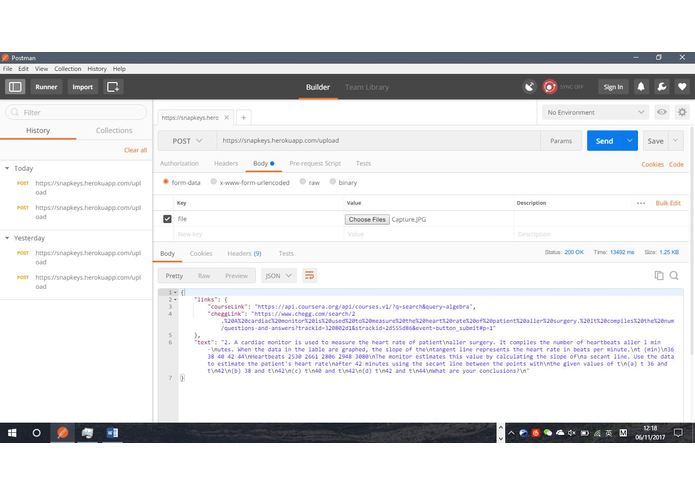Open the Save dropdown arrow

pyautogui.click(x=675, y=140)
